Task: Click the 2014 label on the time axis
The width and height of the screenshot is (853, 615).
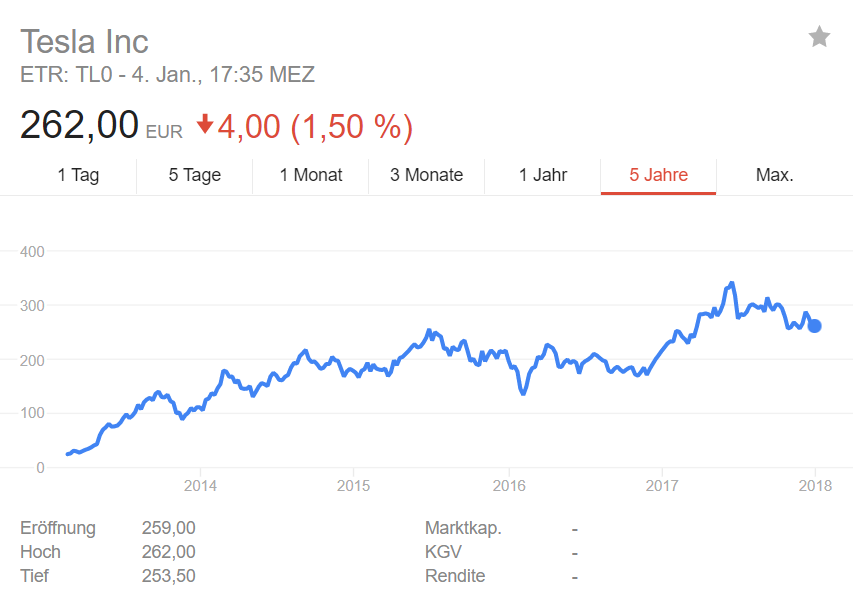Action: pos(200,485)
